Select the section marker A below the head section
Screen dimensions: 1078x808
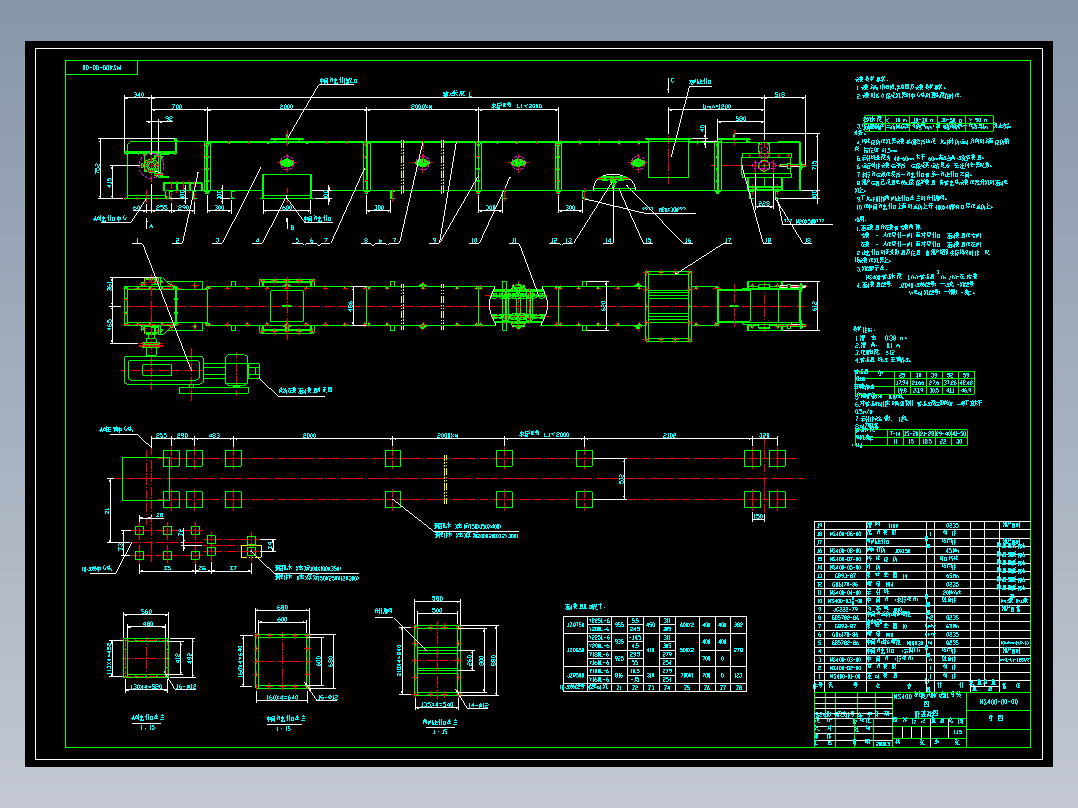point(151,225)
